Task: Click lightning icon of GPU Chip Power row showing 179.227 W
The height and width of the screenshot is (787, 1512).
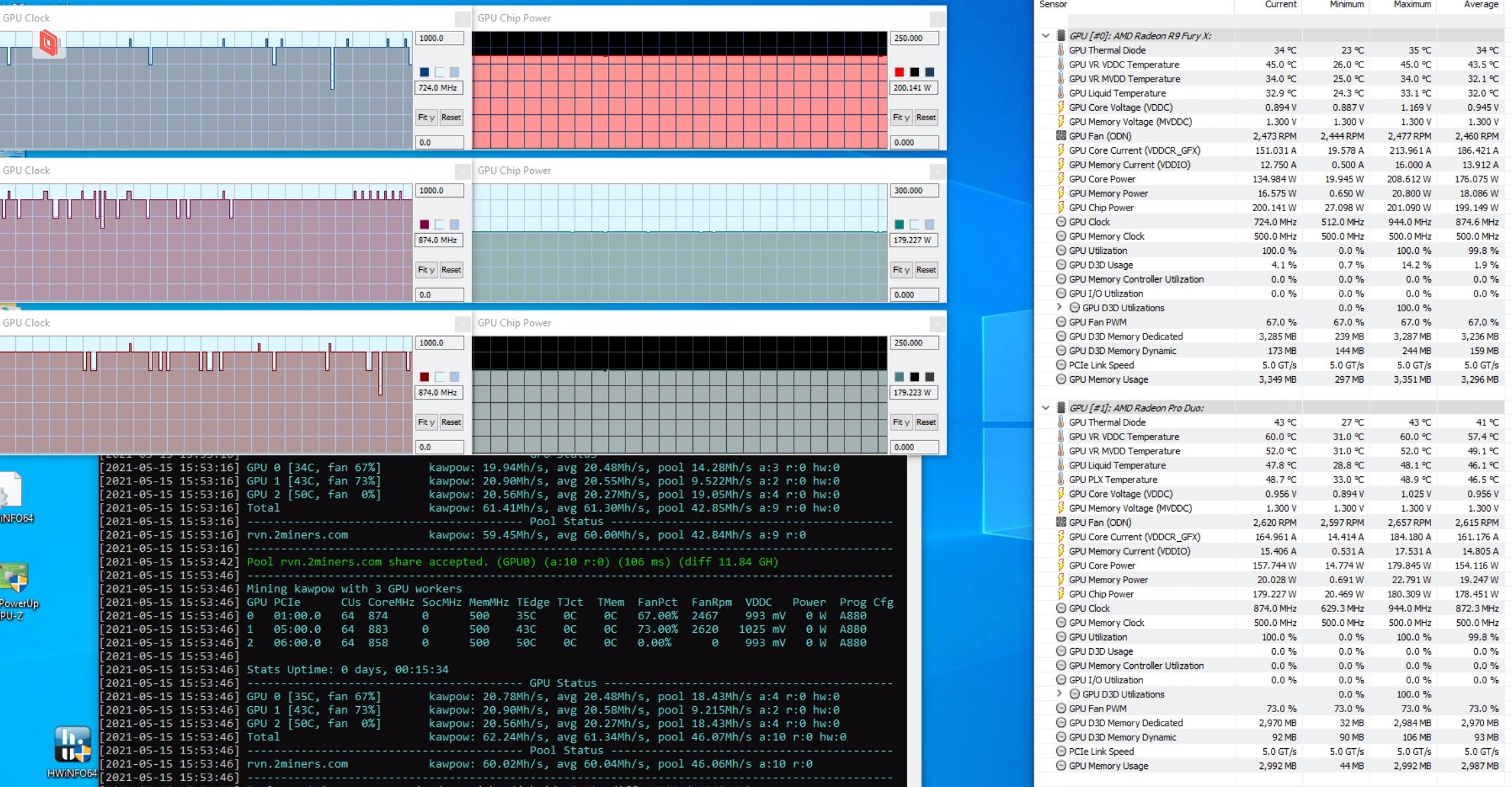Action: [1060, 594]
